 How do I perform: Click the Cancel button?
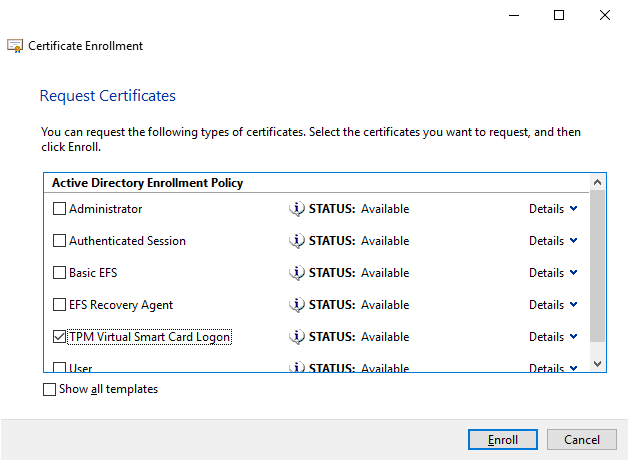point(581,440)
